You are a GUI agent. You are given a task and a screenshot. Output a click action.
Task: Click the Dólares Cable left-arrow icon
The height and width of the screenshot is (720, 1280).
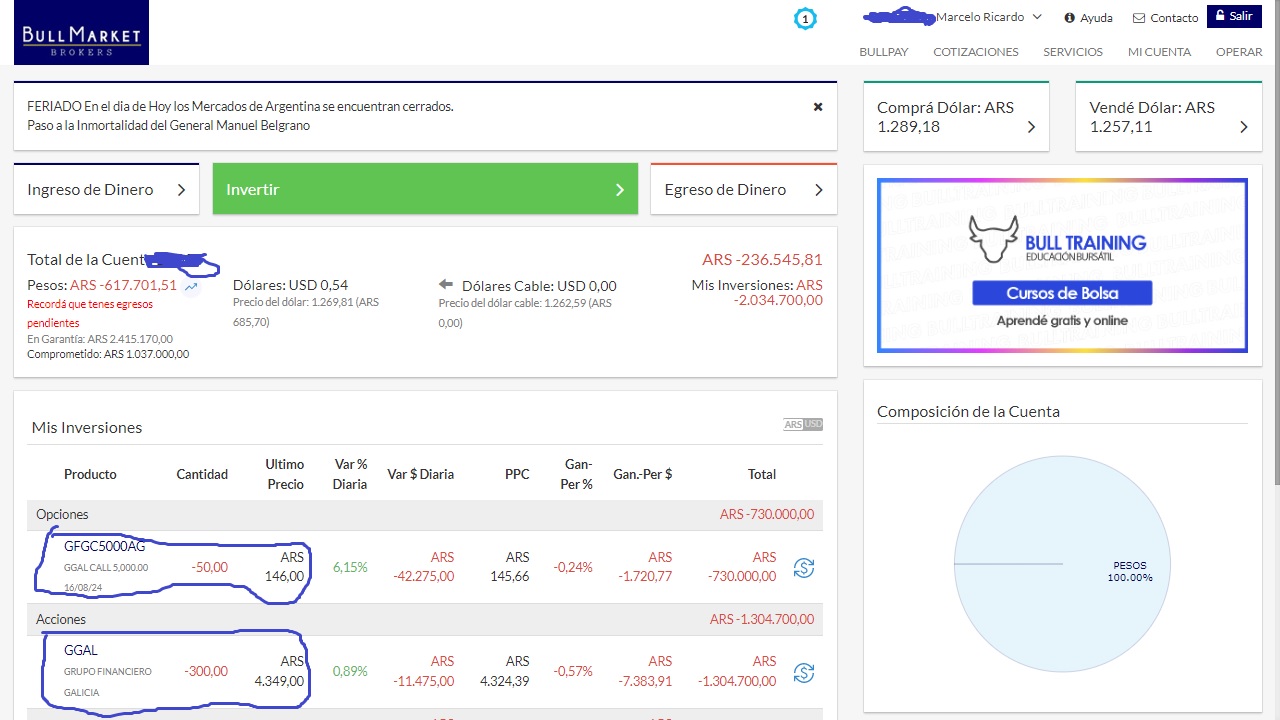point(446,285)
